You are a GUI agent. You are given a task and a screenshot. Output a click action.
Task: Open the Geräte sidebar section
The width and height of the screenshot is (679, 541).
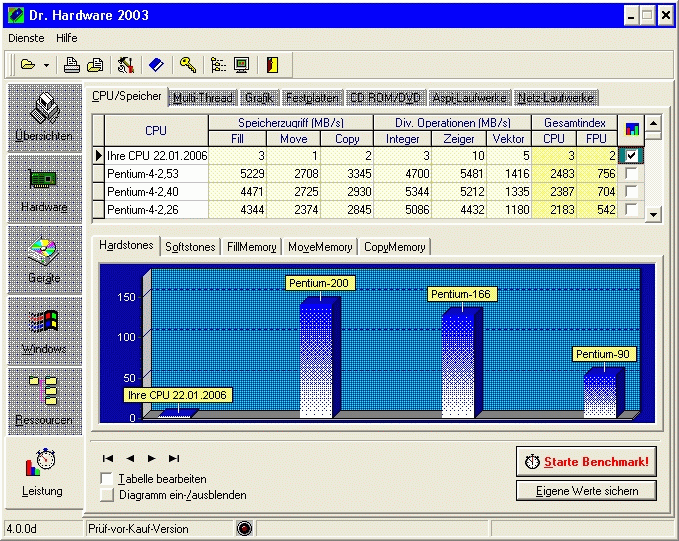45,260
